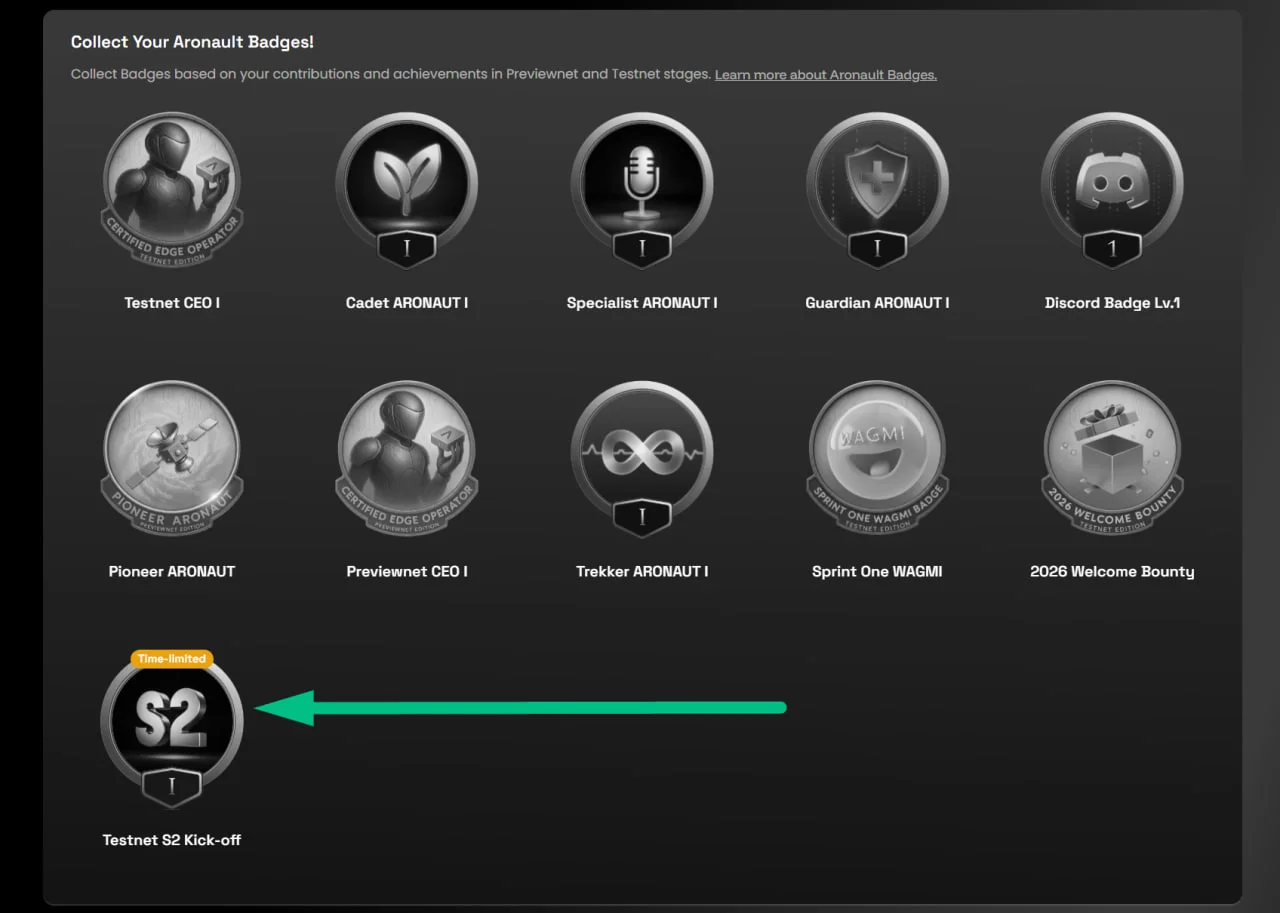Click the Previewnet CEO I badge icon

click(x=407, y=459)
